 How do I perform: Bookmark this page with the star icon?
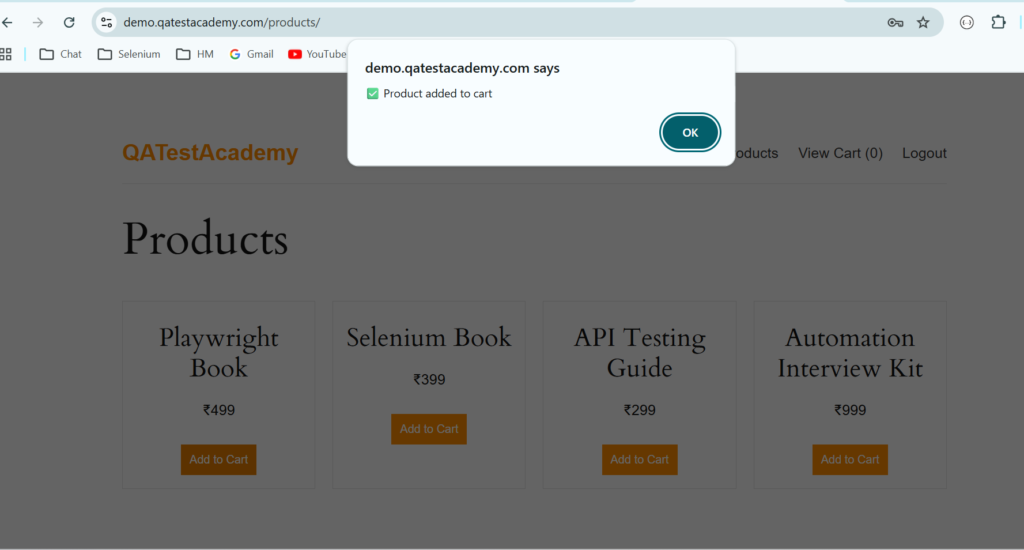tap(923, 22)
